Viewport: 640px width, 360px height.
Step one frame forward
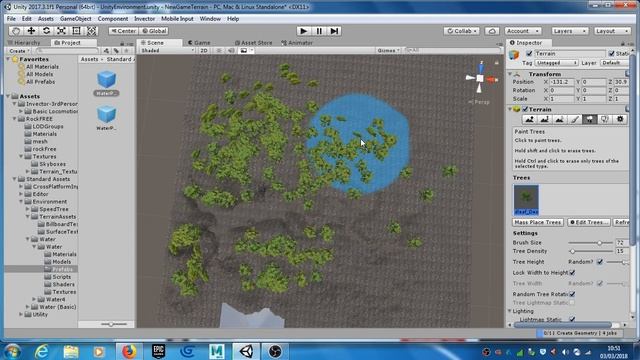click(334, 31)
